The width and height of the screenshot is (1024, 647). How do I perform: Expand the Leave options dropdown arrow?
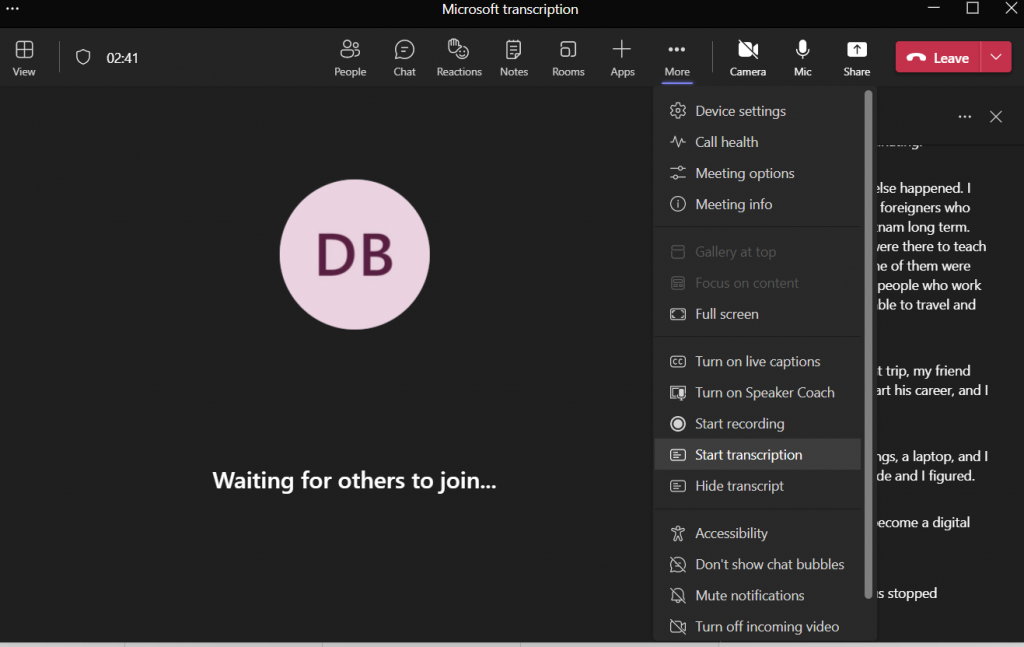click(996, 57)
